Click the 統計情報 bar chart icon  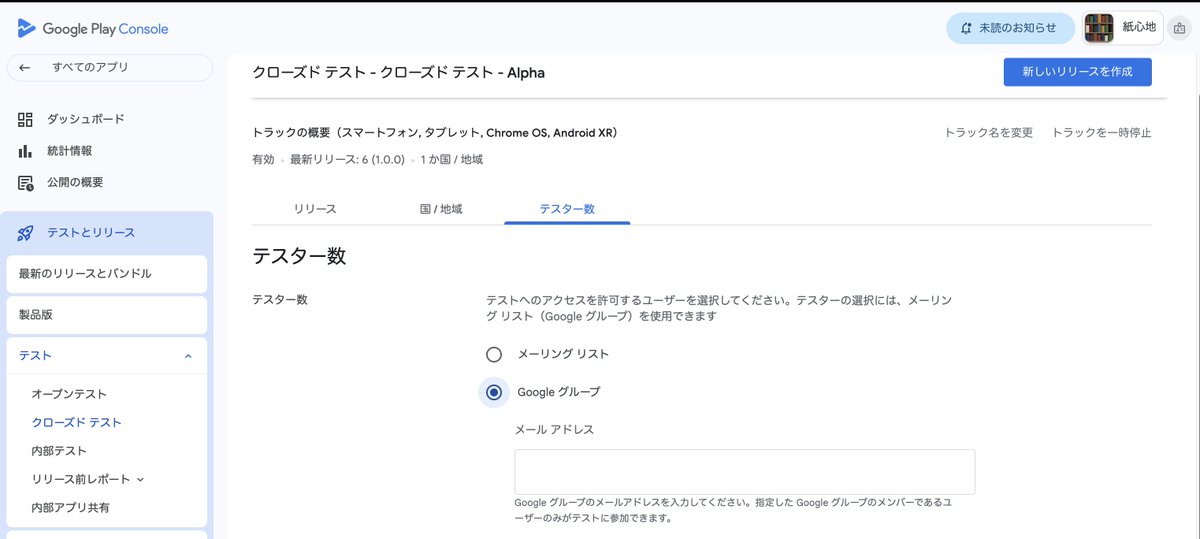pos(26,151)
